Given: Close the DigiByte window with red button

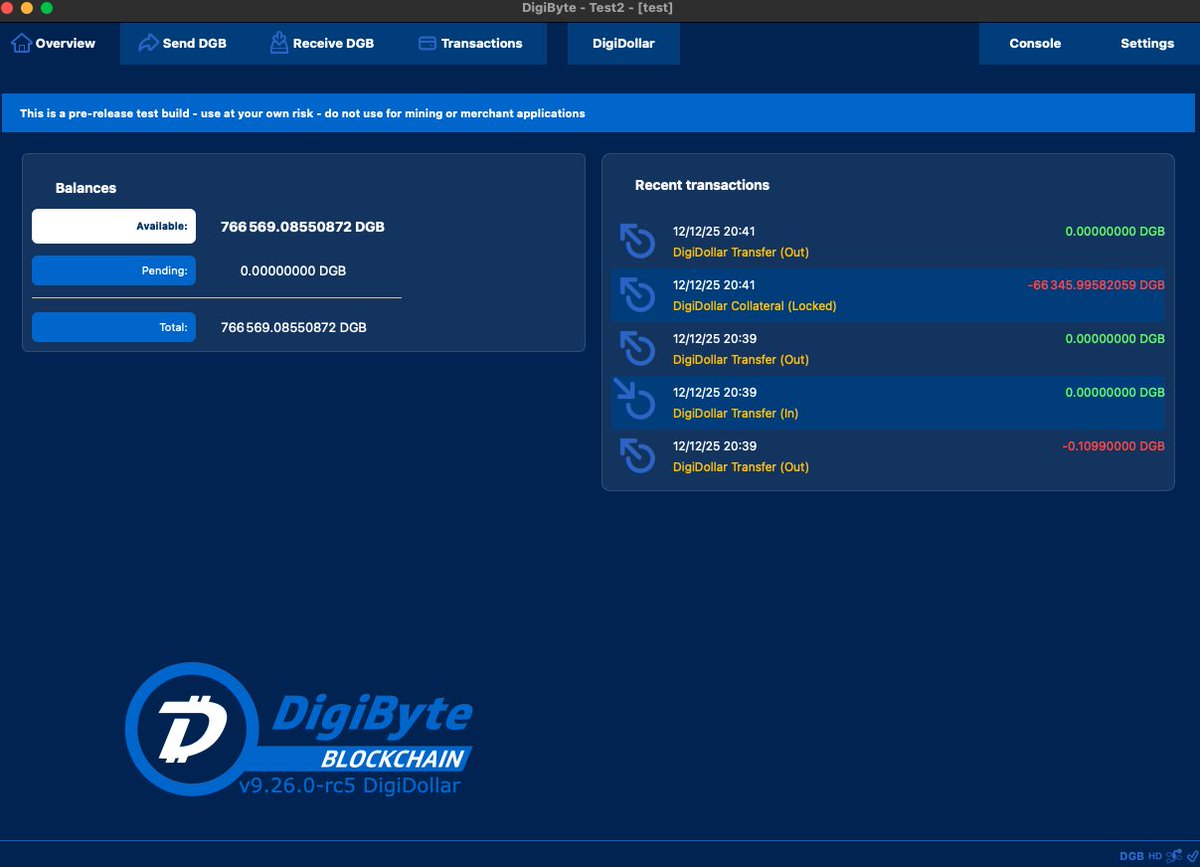Looking at the screenshot, I should [x=8, y=8].
